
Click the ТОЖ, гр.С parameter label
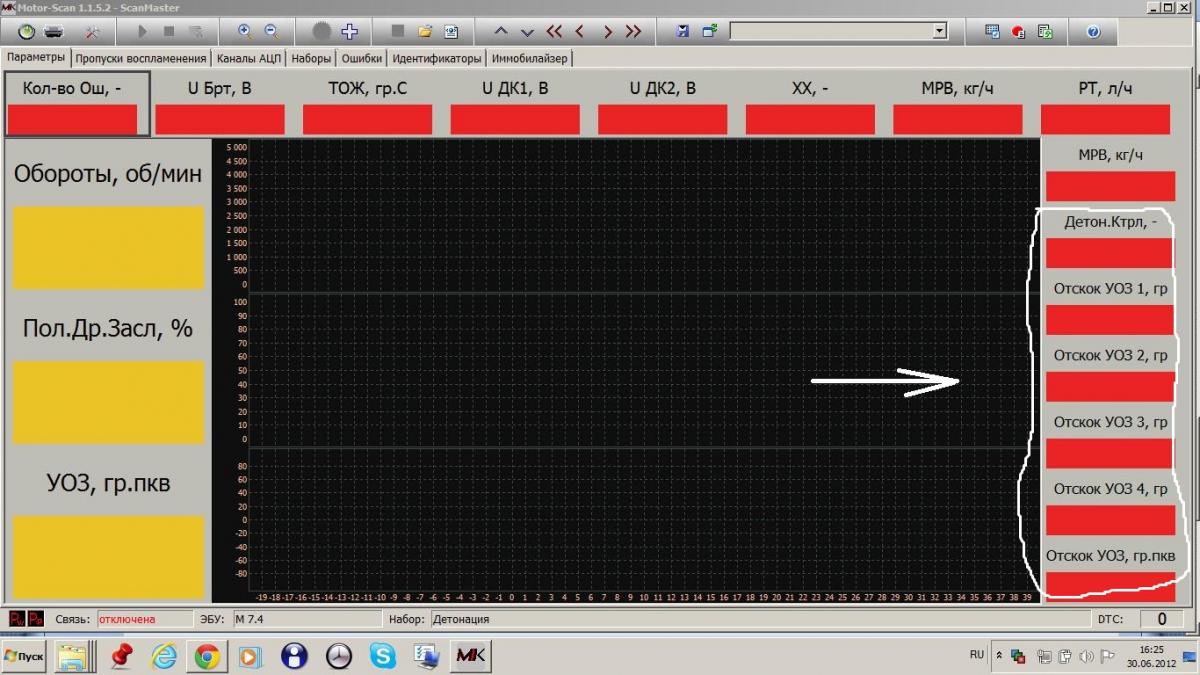(x=368, y=88)
